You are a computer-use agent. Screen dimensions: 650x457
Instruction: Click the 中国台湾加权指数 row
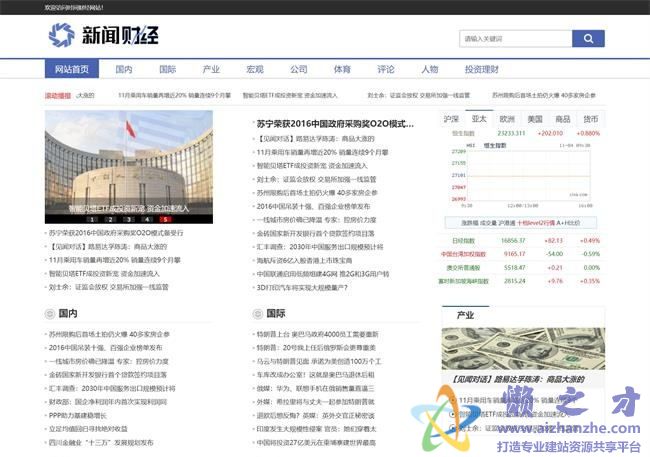click(520, 254)
